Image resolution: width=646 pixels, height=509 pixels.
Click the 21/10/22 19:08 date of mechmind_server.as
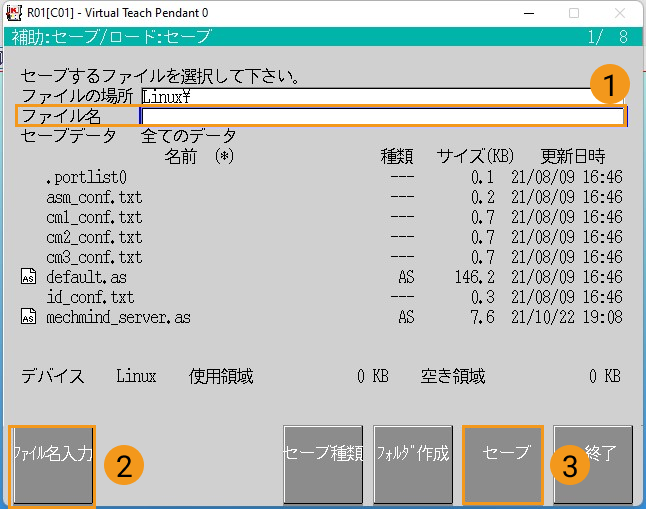(567, 317)
